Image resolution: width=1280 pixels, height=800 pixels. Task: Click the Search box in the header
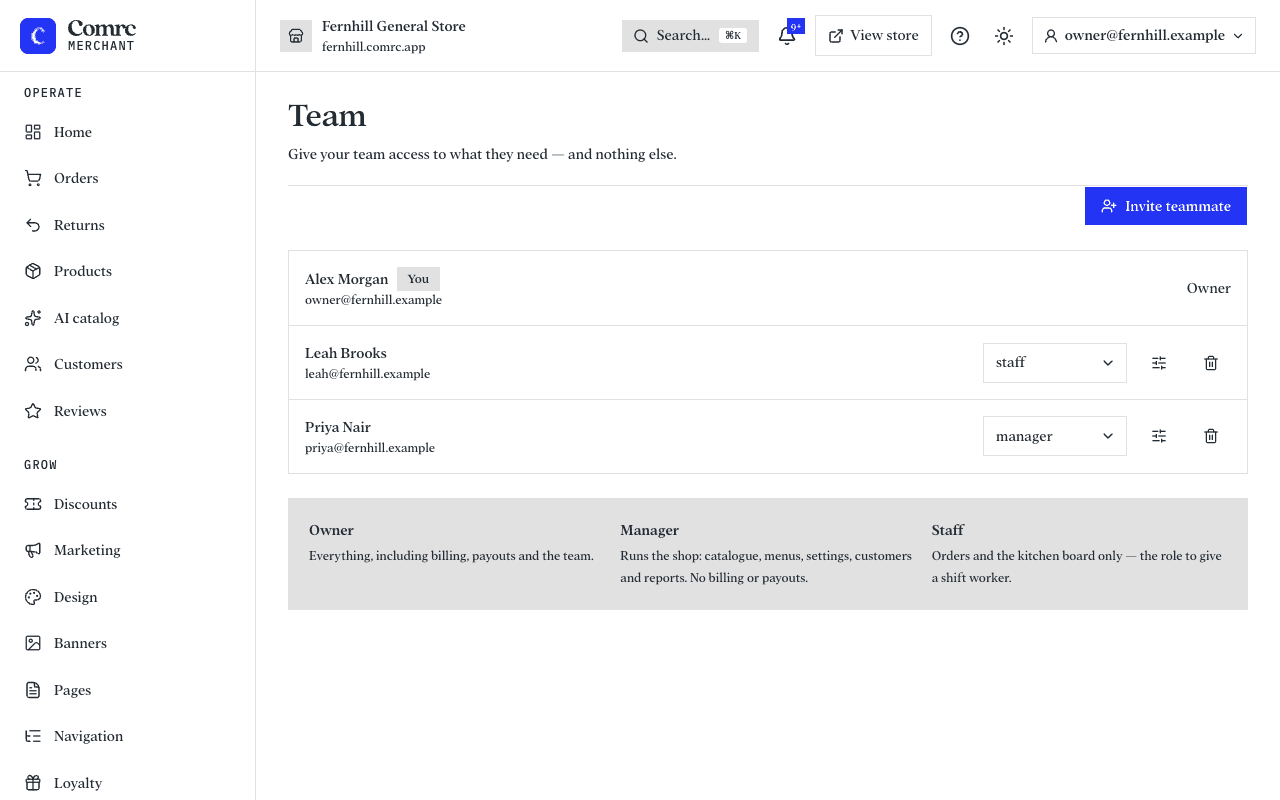click(690, 36)
